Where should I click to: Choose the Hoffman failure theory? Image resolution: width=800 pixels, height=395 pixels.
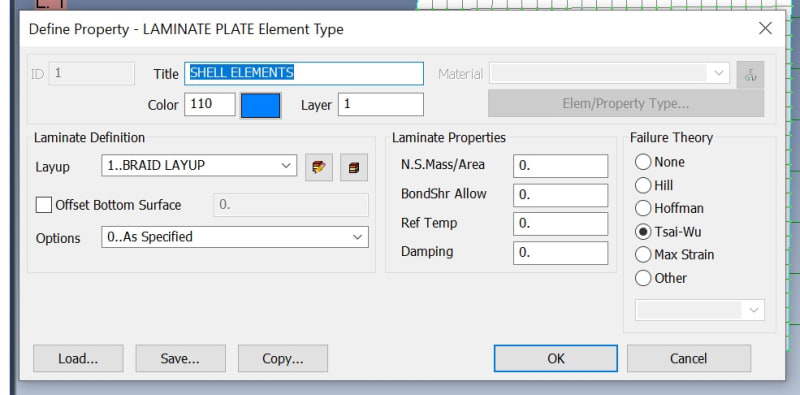pos(643,208)
